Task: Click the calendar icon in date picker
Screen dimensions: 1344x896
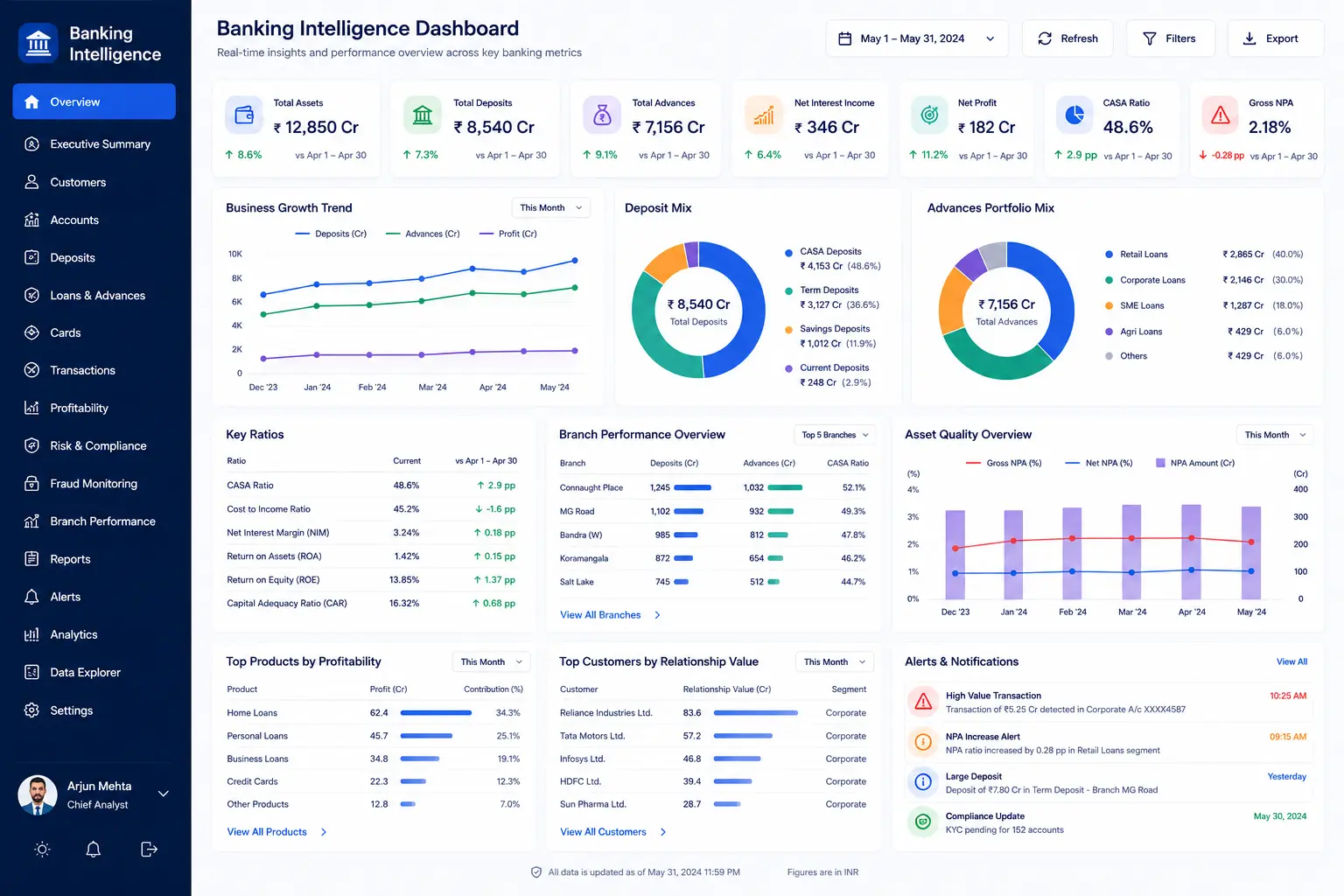Action: [845, 38]
